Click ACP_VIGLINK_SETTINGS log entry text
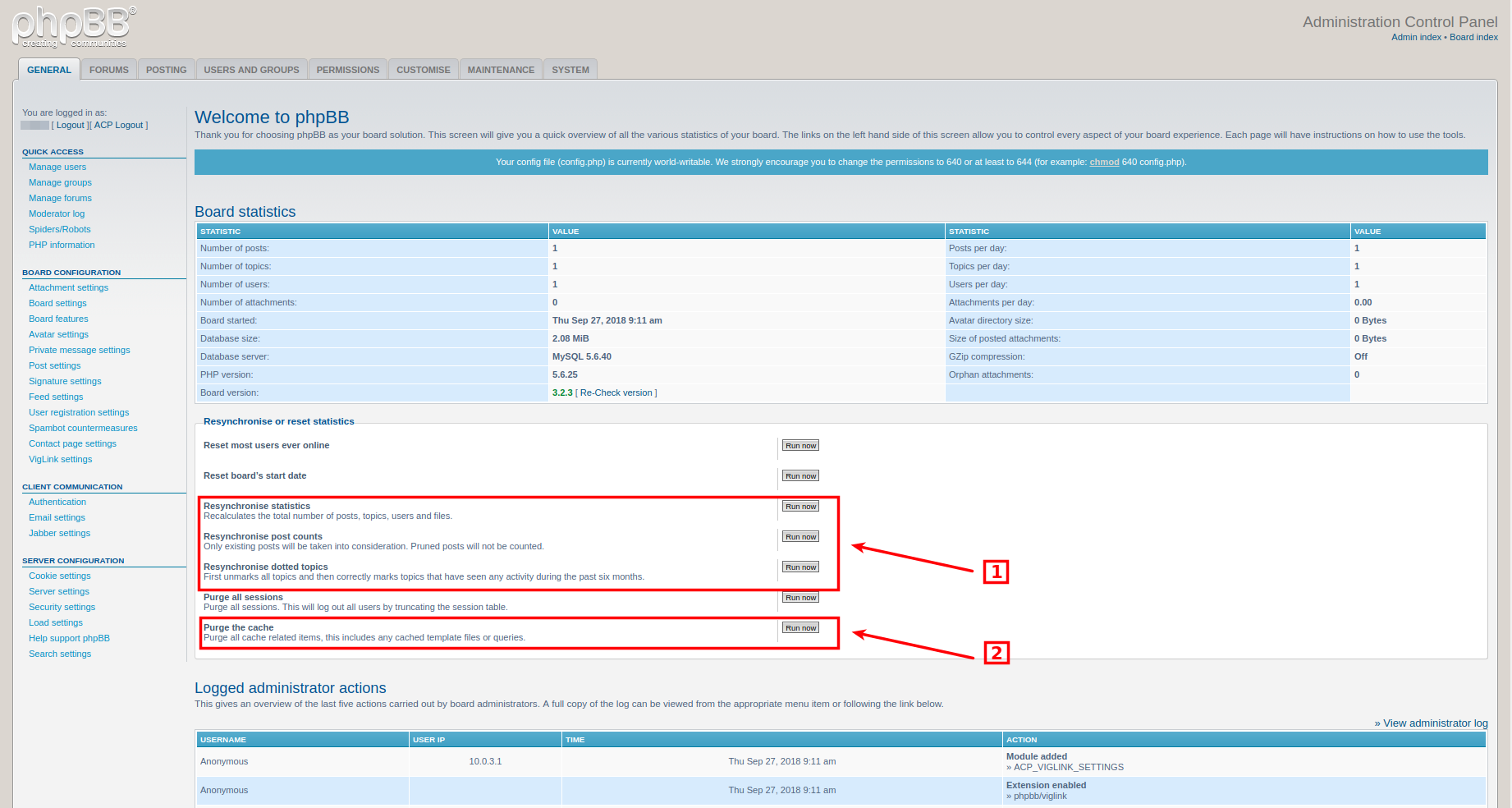Screen dimensions: 1512x808 1069,767
